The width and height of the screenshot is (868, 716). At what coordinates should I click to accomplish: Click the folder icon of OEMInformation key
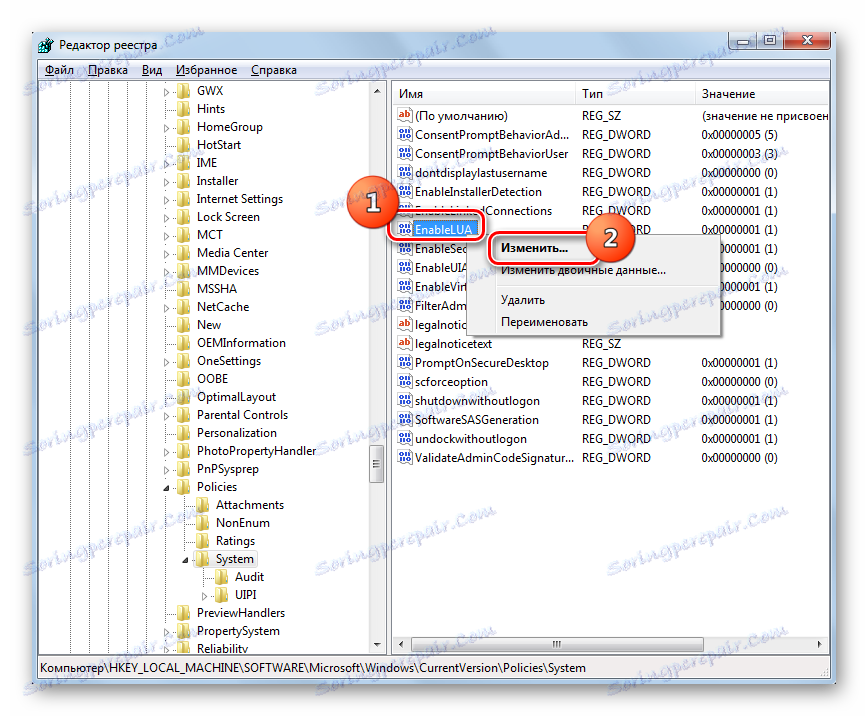tap(184, 343)
